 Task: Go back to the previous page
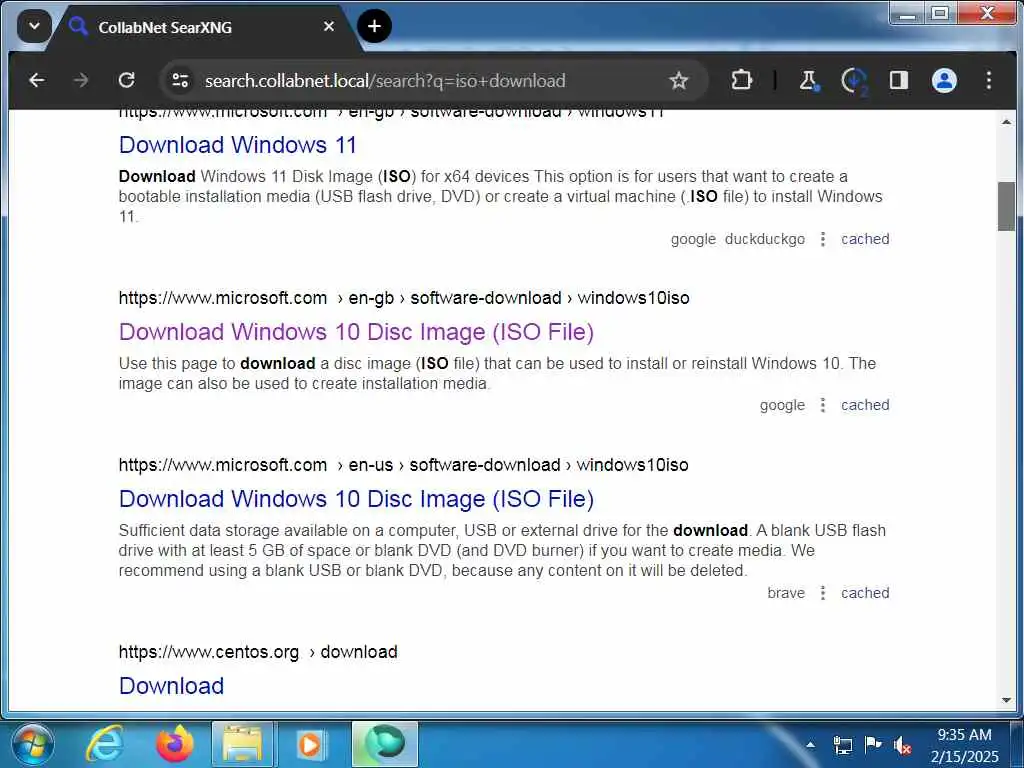(37, 80)
